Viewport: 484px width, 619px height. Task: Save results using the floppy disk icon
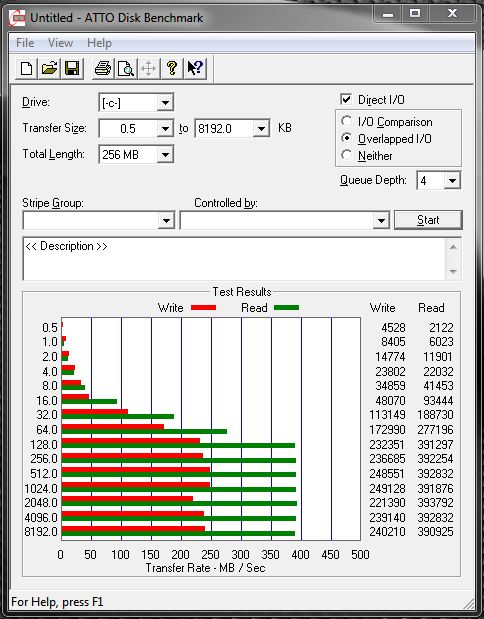click(x=72, y=68)
